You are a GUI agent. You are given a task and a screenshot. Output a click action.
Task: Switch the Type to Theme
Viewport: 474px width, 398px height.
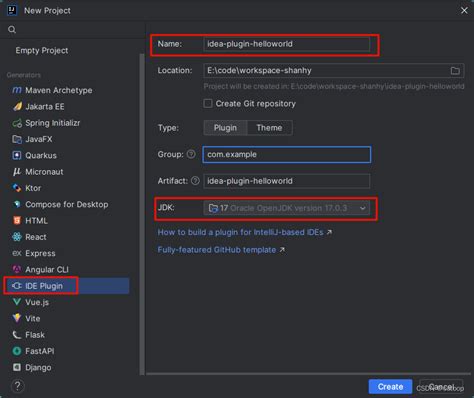click(x=269, y=128)
